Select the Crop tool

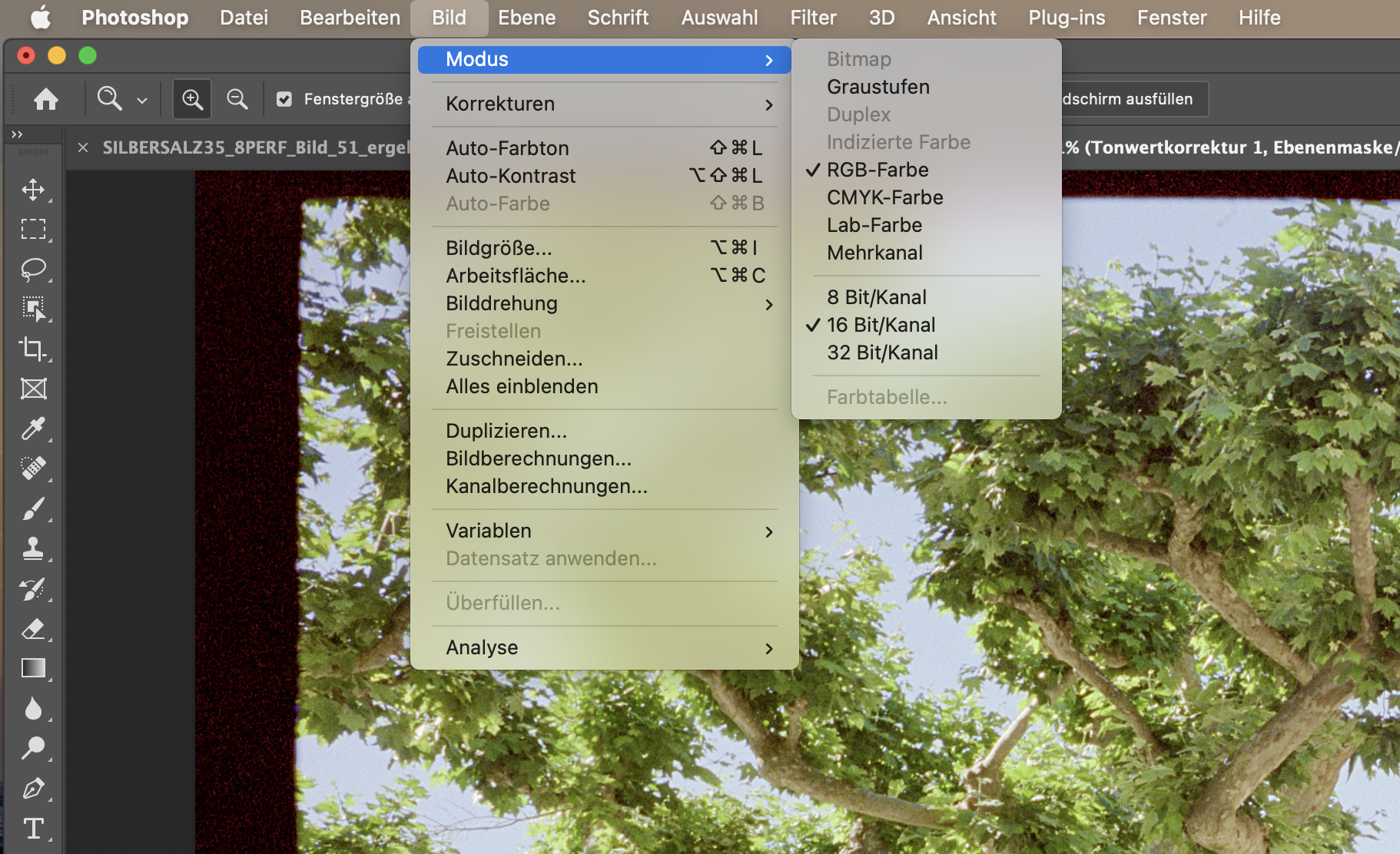click(x=33, y=349)
